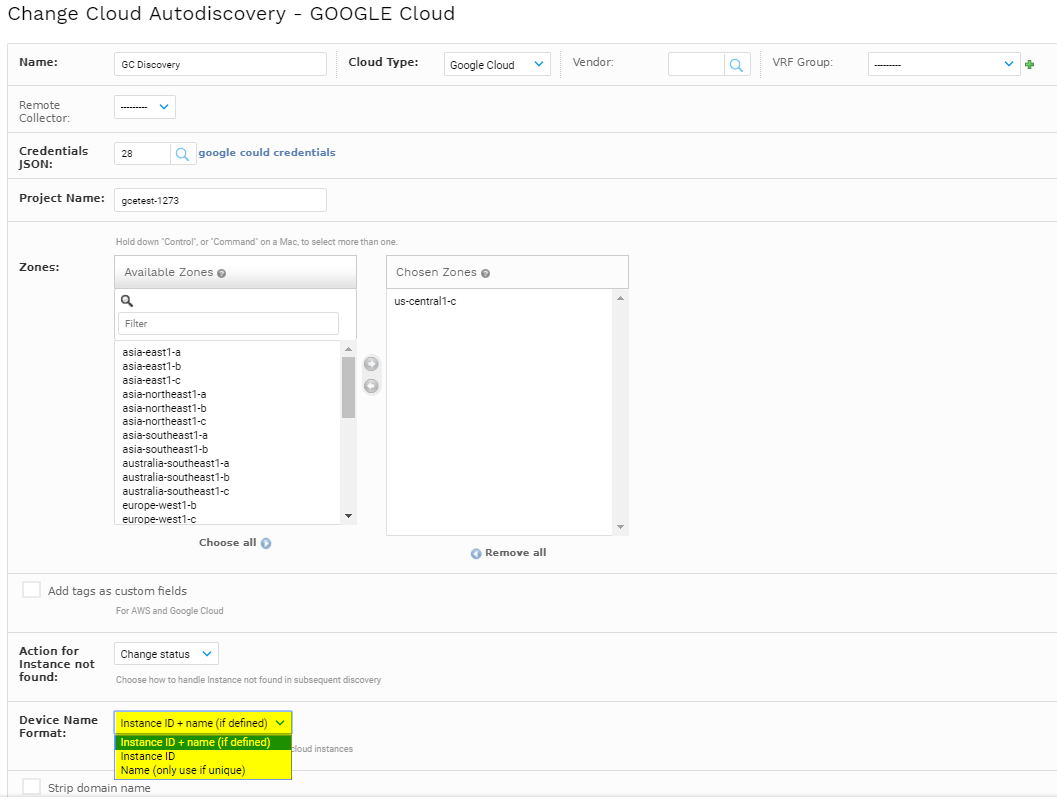Image resolution: width=1057 pixels, height=798 pixels.
Task: Add a new VRF Group via plus icon
Action: 1029,63
